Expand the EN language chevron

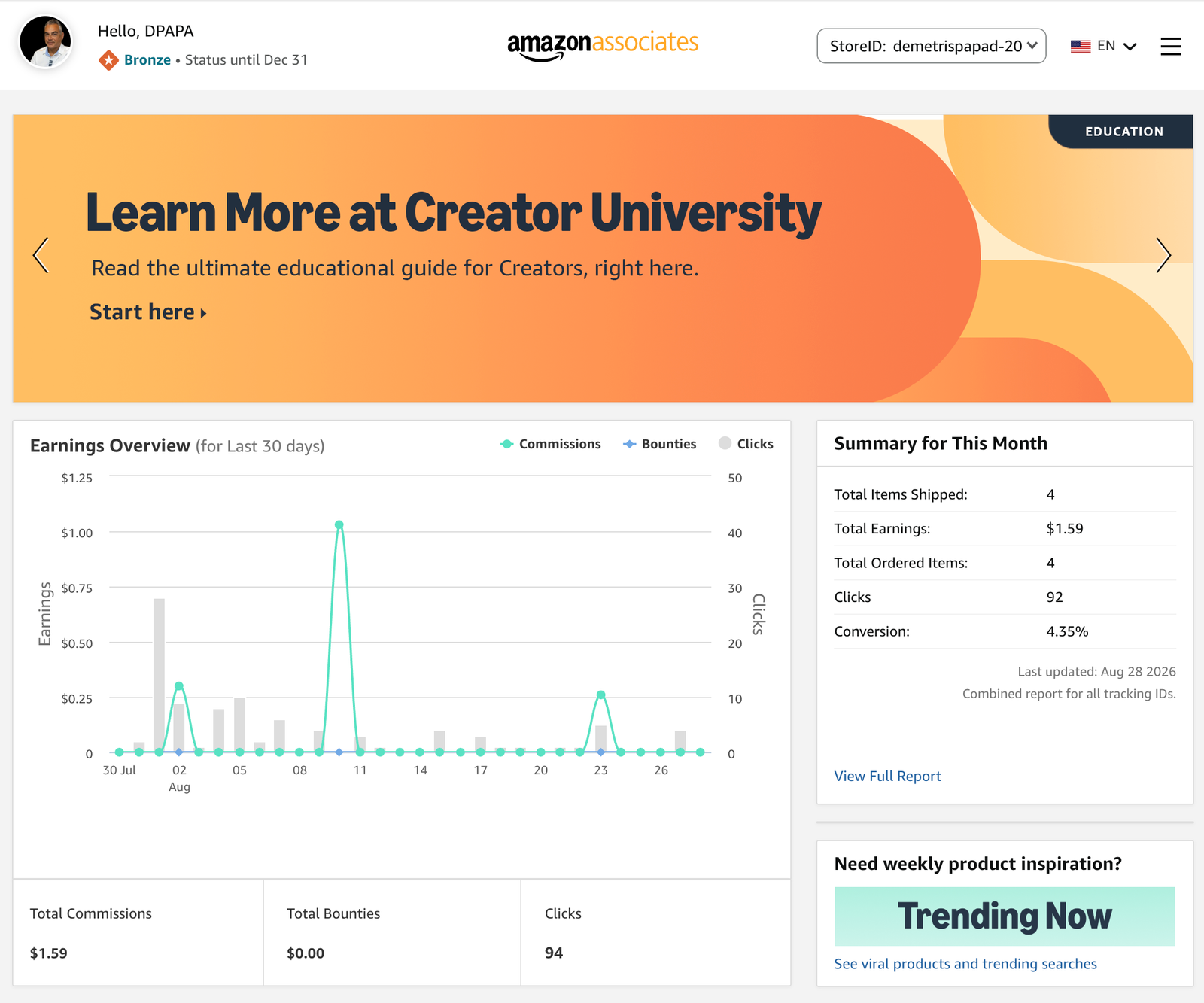(x=1130, y=47)
